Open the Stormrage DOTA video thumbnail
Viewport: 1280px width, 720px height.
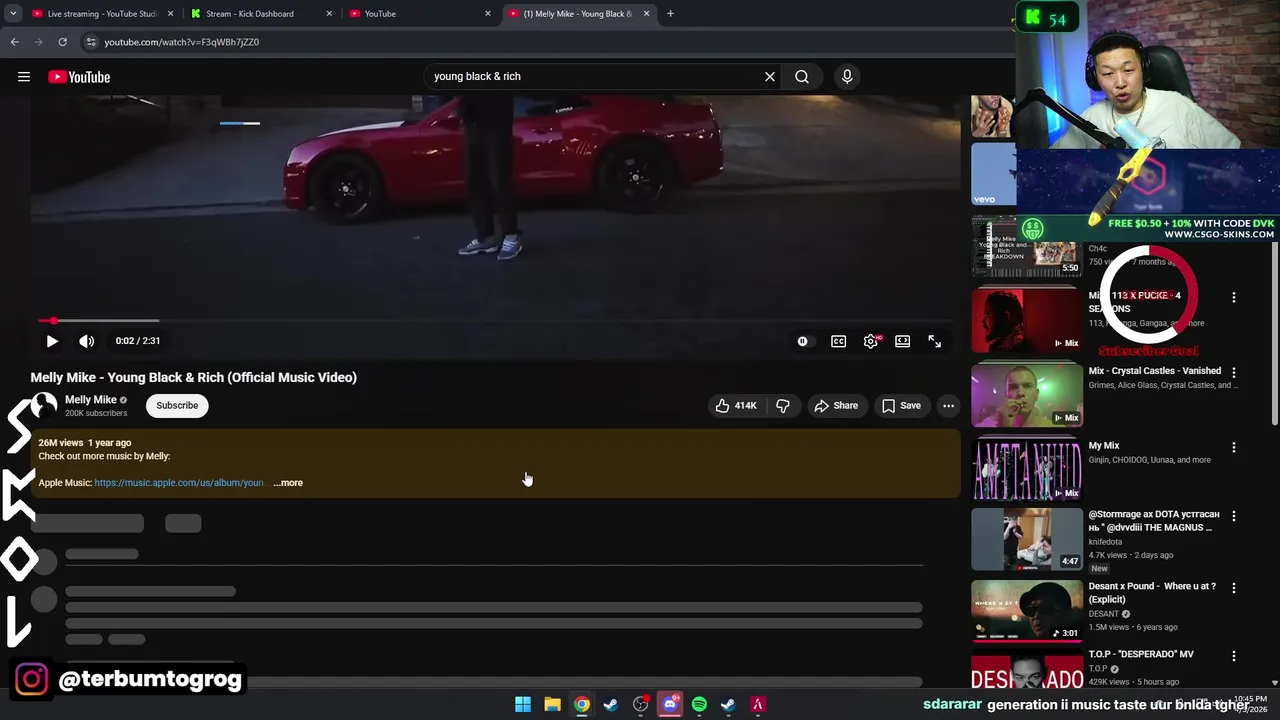1027,539
